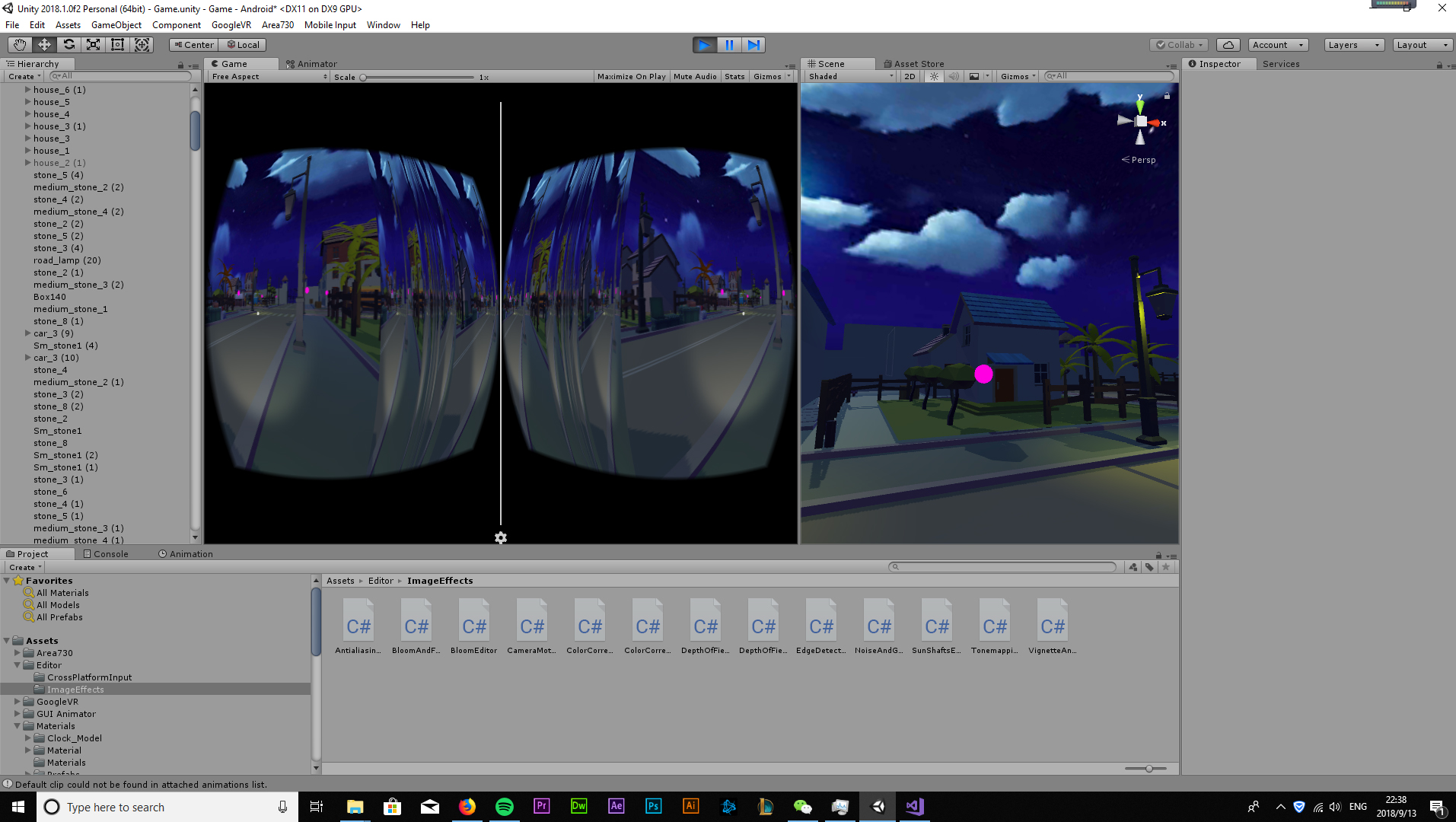Toggle Maximize On Play

631,77
